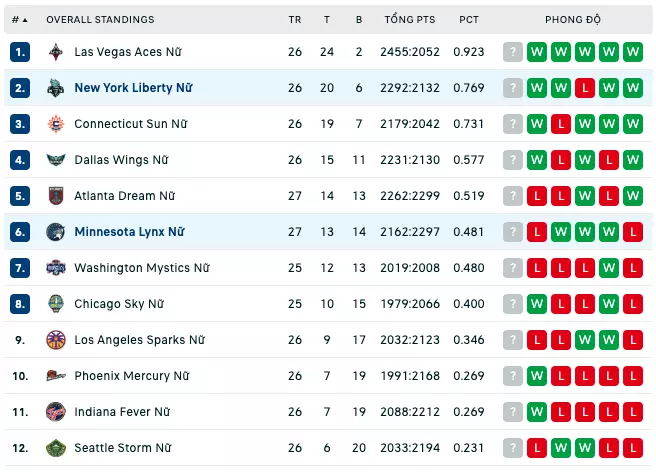Open the Las Vegas Aces Nữ team page

(x=128, y=52)
